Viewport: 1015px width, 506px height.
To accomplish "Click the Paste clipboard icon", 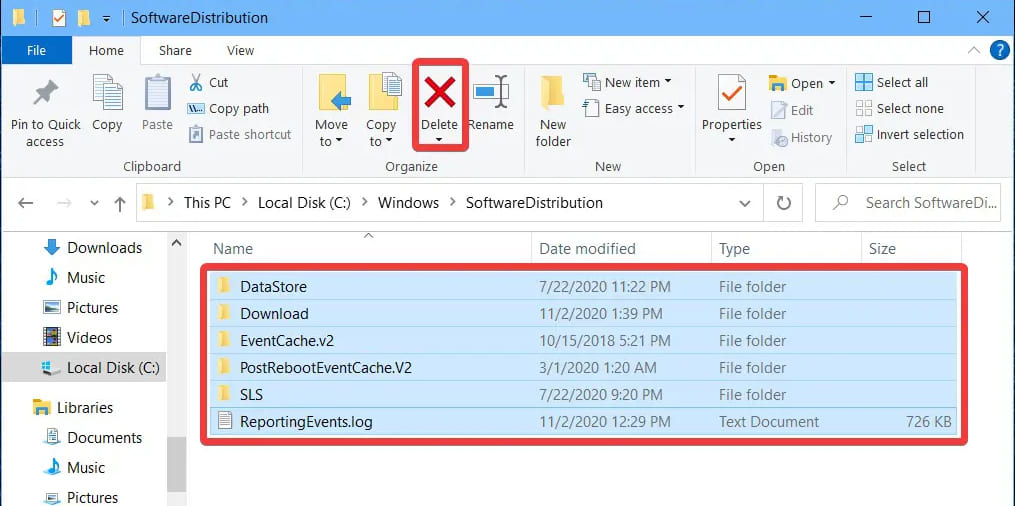I will (157, 93).
